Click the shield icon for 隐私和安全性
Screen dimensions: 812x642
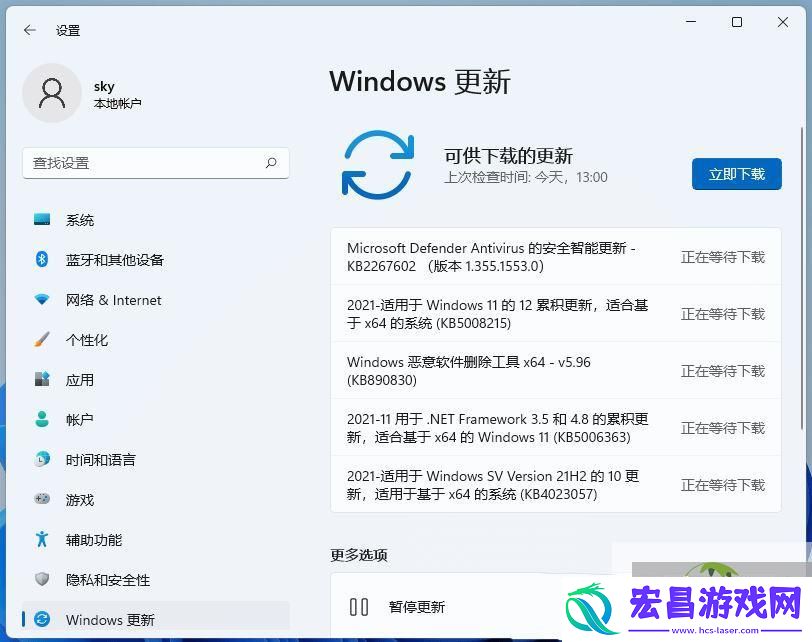pos(42,579)
